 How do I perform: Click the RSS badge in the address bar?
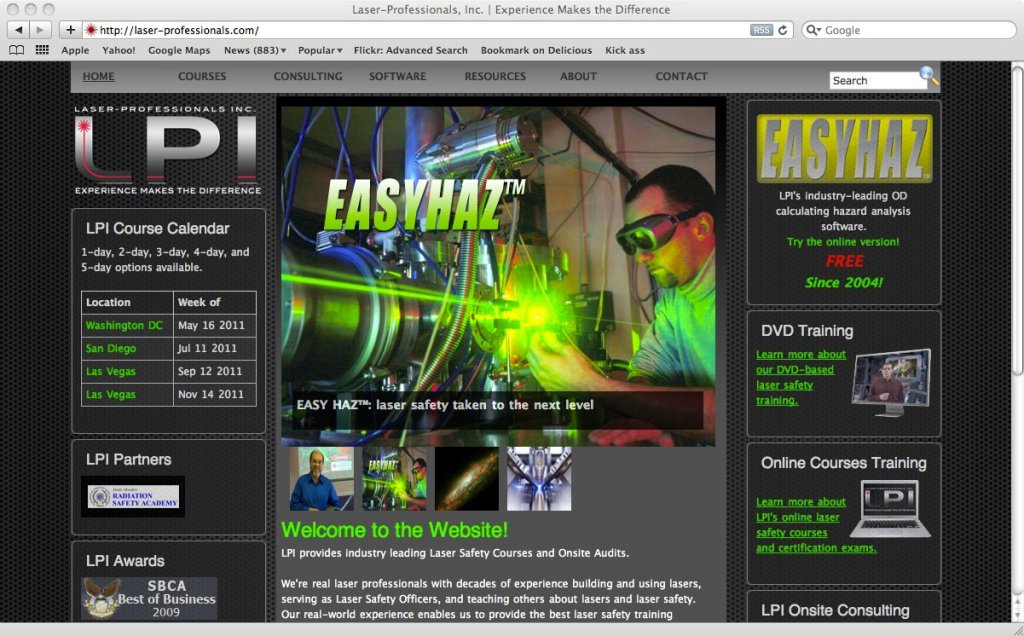(x=761, y=30)
